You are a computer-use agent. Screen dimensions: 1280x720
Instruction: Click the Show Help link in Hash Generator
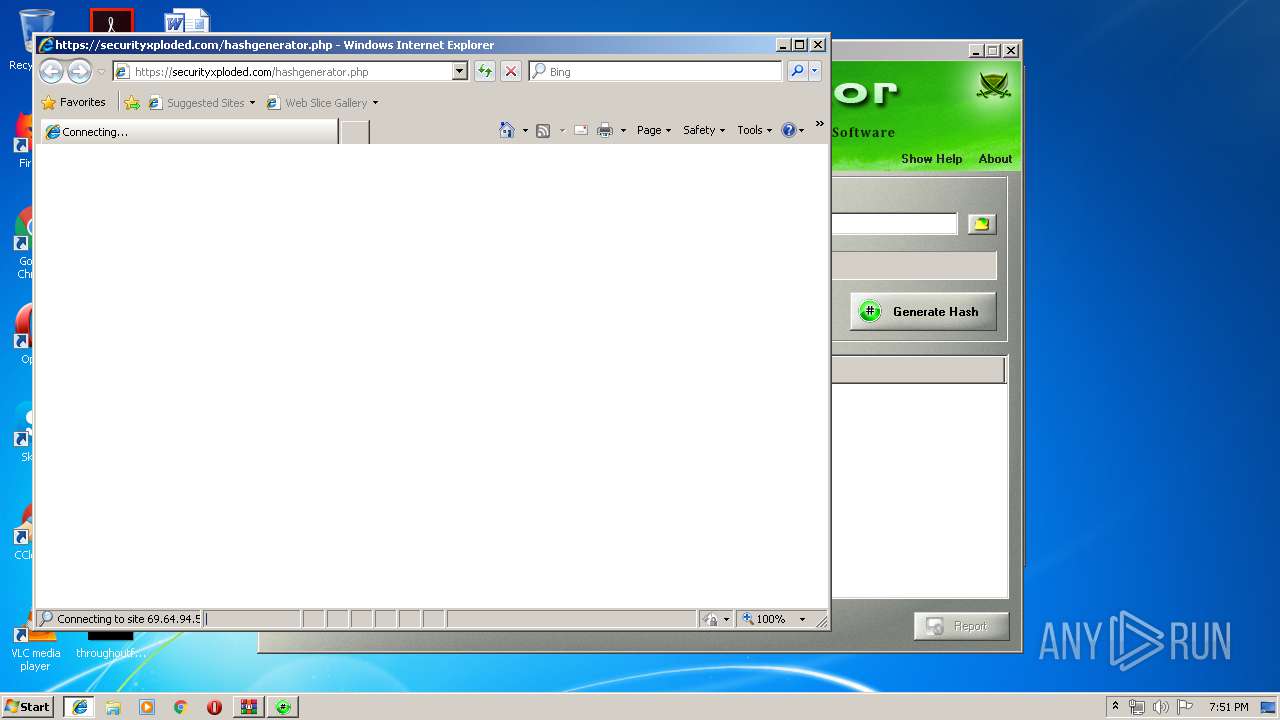coord(931,159)
